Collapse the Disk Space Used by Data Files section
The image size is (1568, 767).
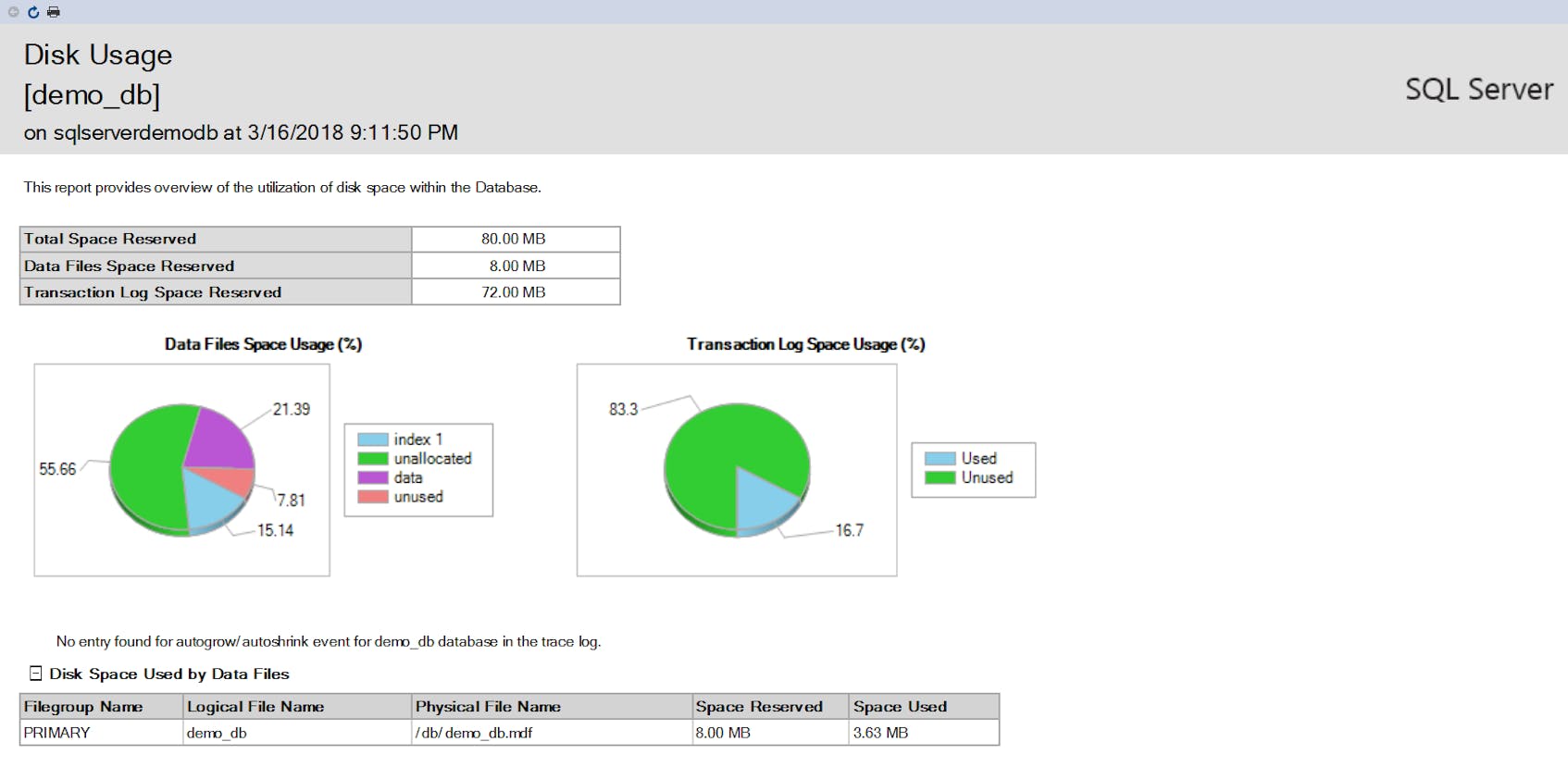pyautogui.click(x=35, y=674)
